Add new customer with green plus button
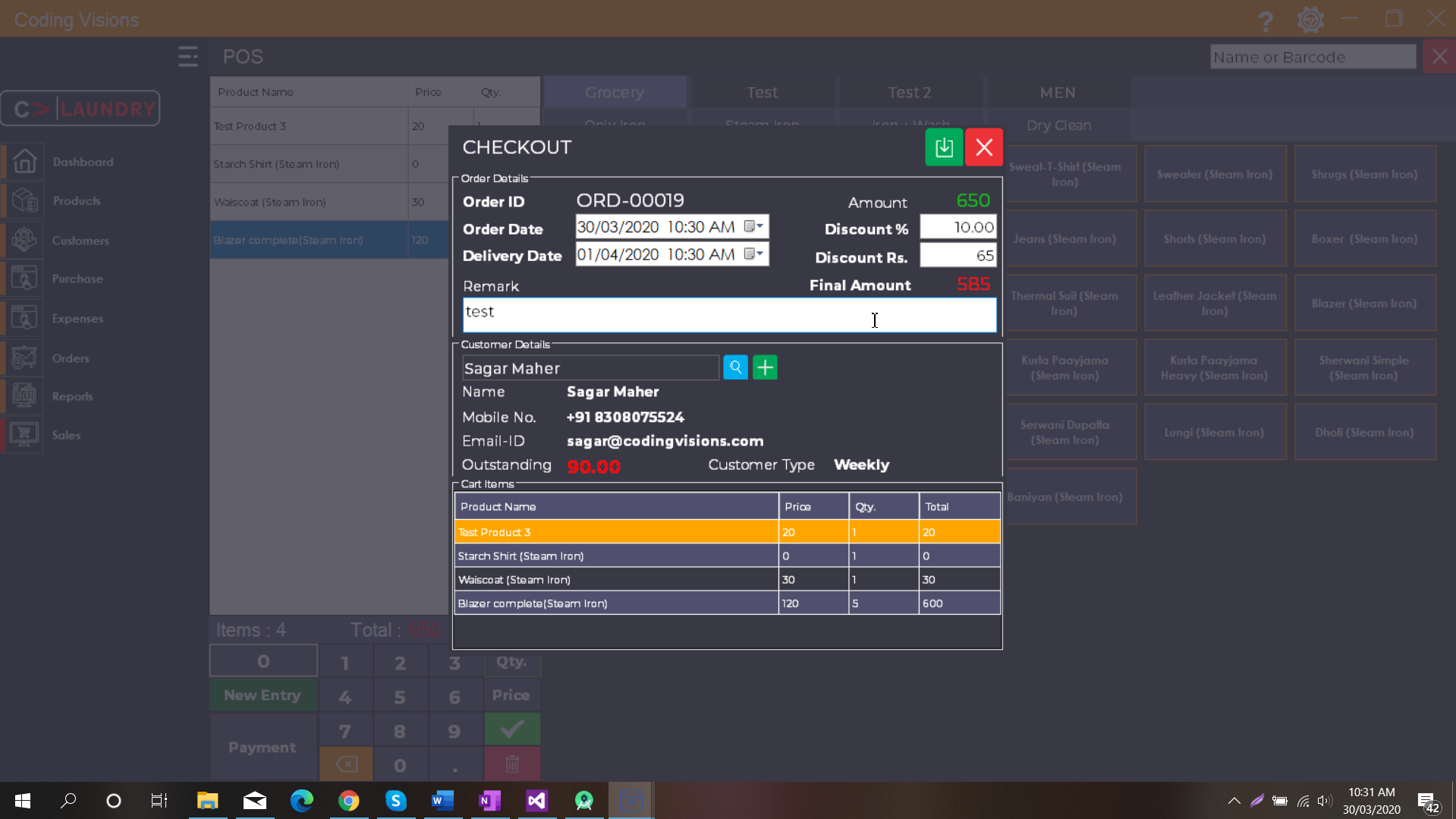This screenshot has width=1456, height=819. tap(765, 368)
